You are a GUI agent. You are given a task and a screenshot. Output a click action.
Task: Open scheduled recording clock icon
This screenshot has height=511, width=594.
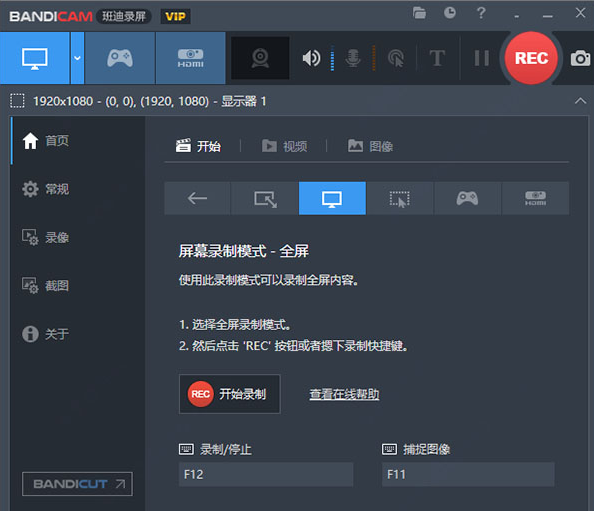(450, 13)
